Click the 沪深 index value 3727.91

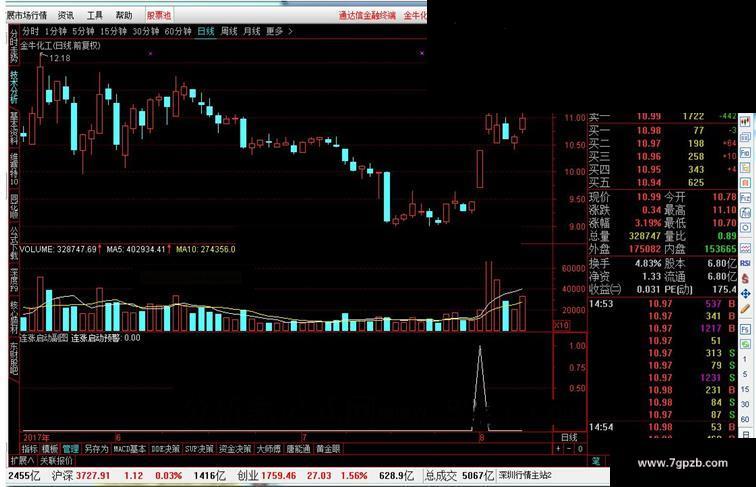click(x=93, y=475)
